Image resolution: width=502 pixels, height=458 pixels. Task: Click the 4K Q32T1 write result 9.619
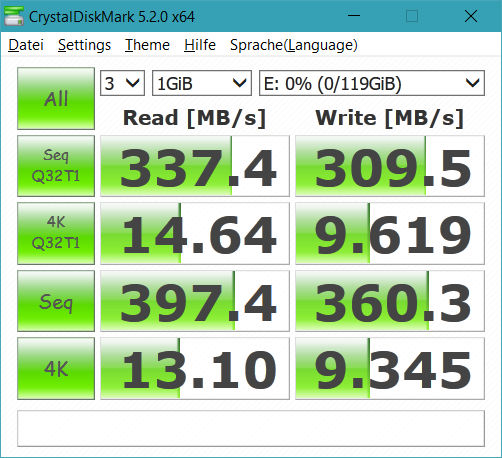coord(390,233)
